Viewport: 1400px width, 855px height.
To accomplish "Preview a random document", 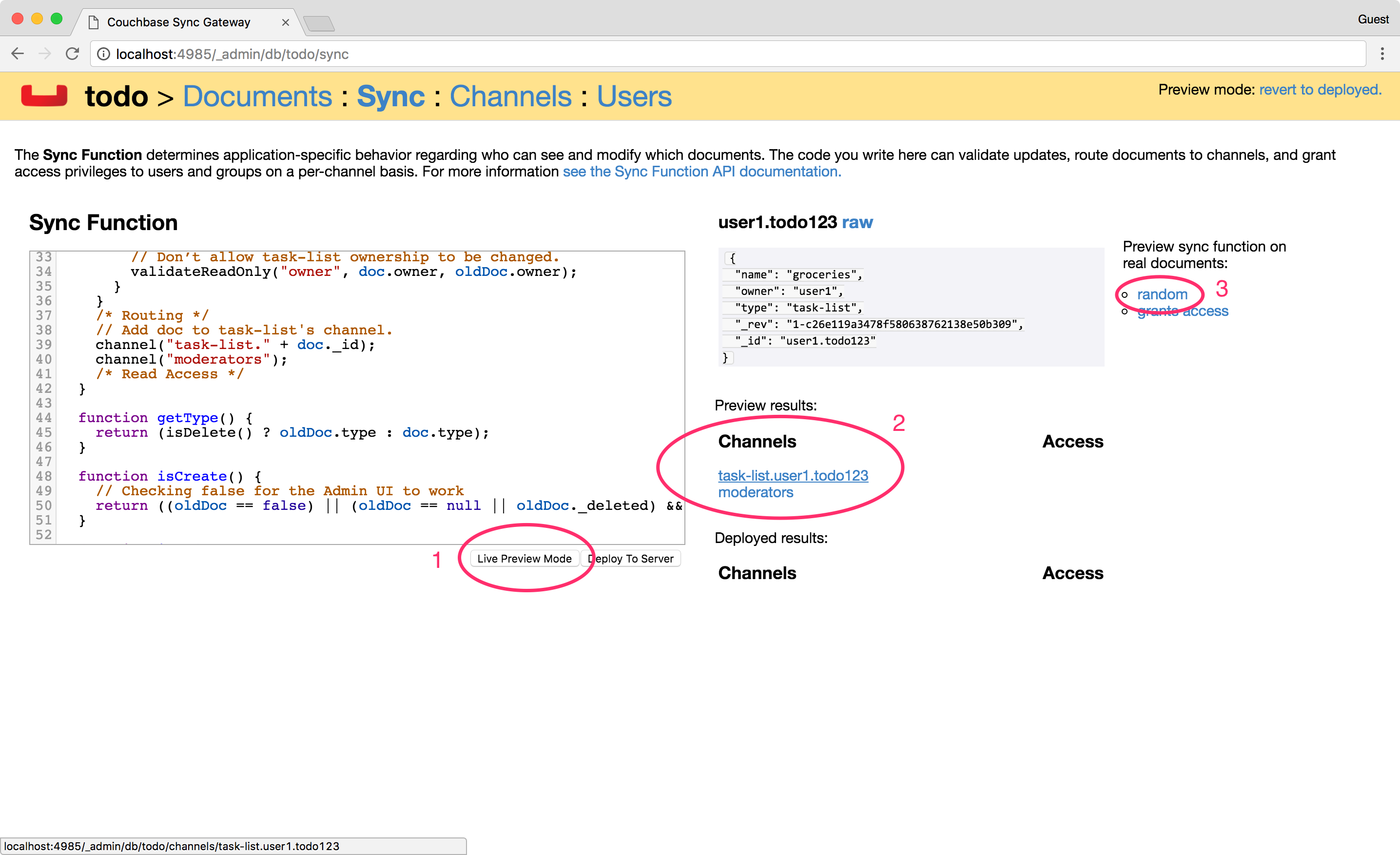I will coord(1162,294).
